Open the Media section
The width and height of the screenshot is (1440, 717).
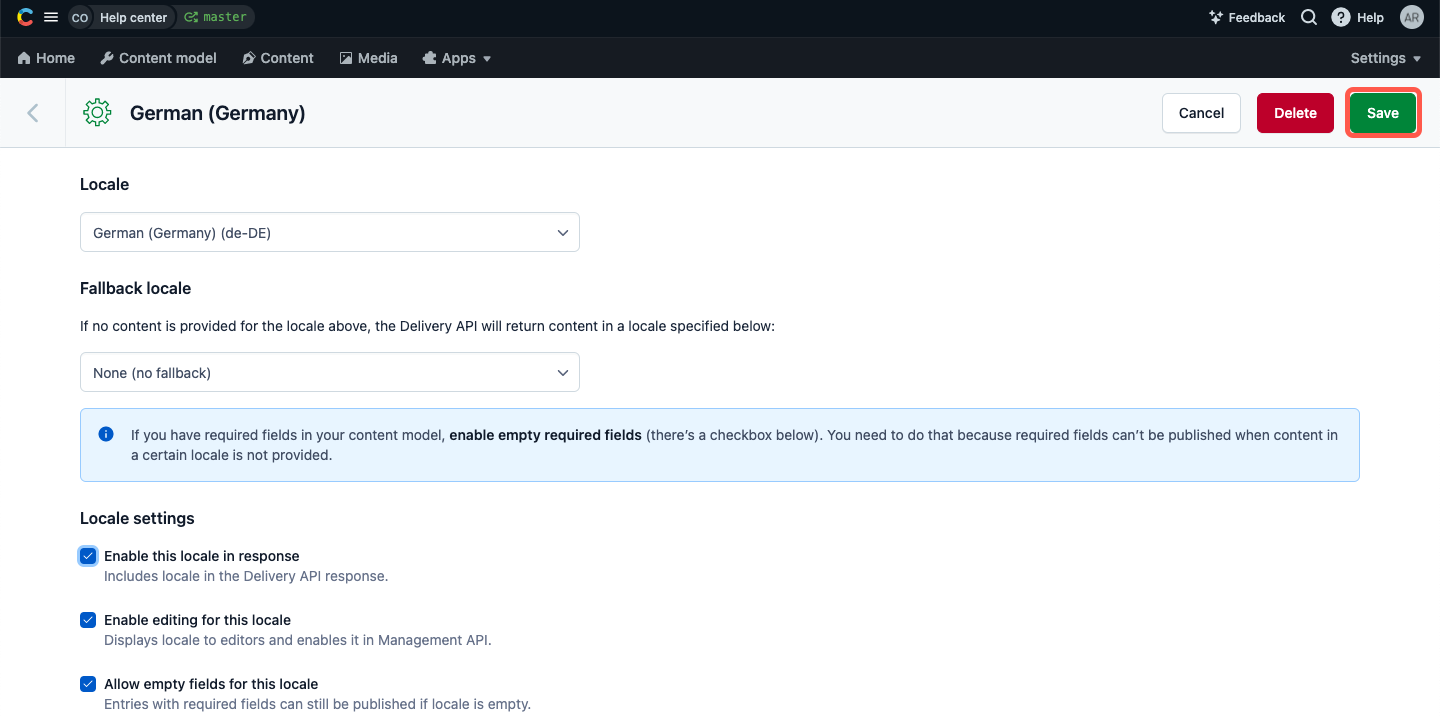click(x=368, y=58)
